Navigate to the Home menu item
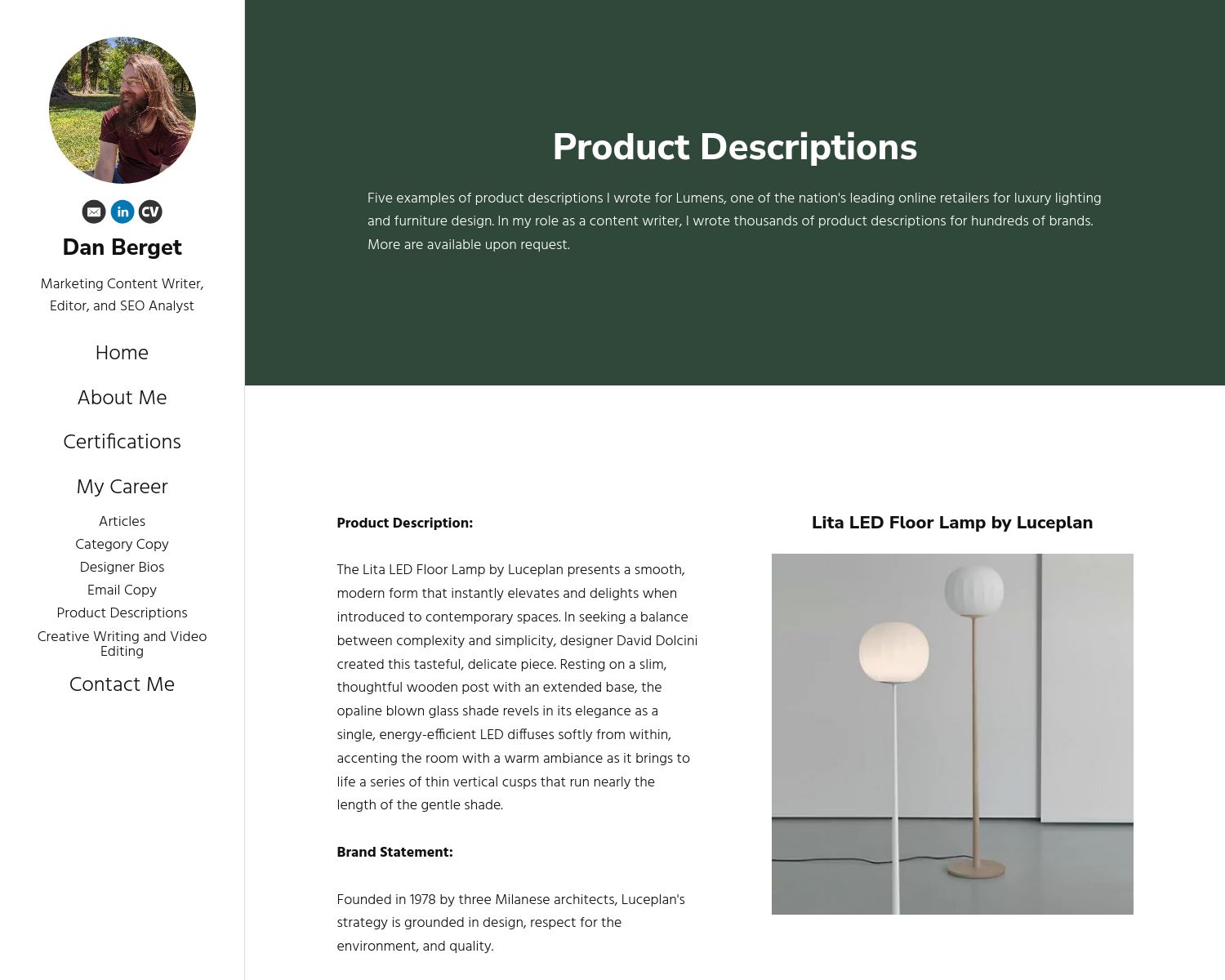1225x980 pixels. coord(121,353)
